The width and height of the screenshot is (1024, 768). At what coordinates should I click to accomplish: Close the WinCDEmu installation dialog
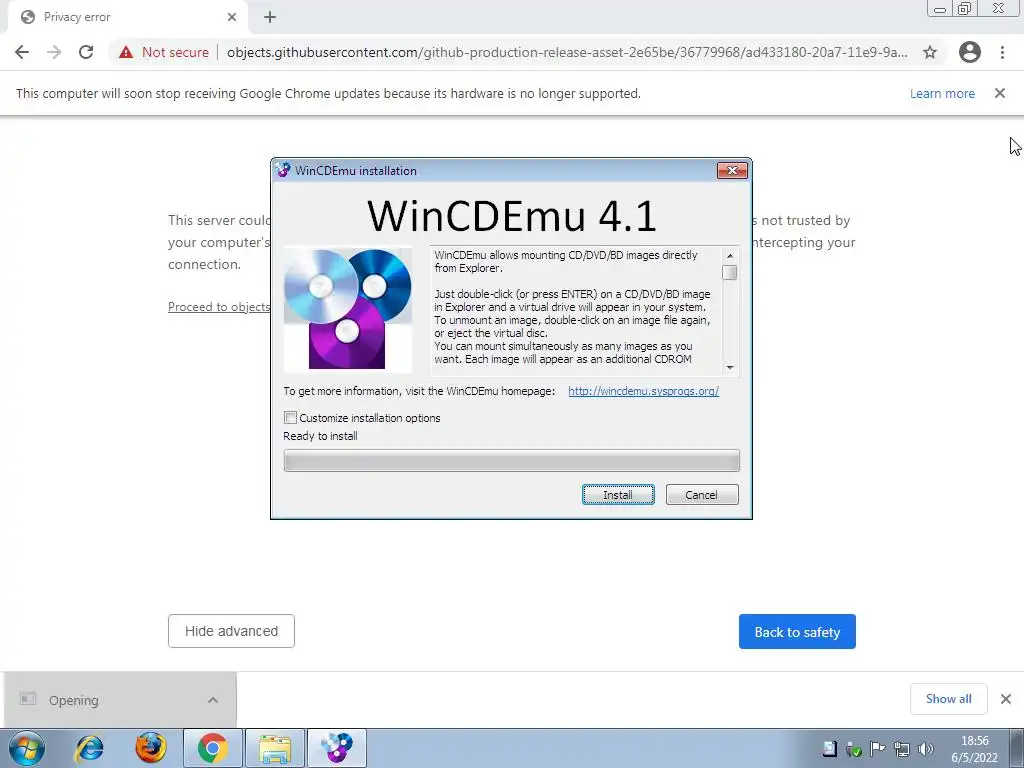[732, 170]
